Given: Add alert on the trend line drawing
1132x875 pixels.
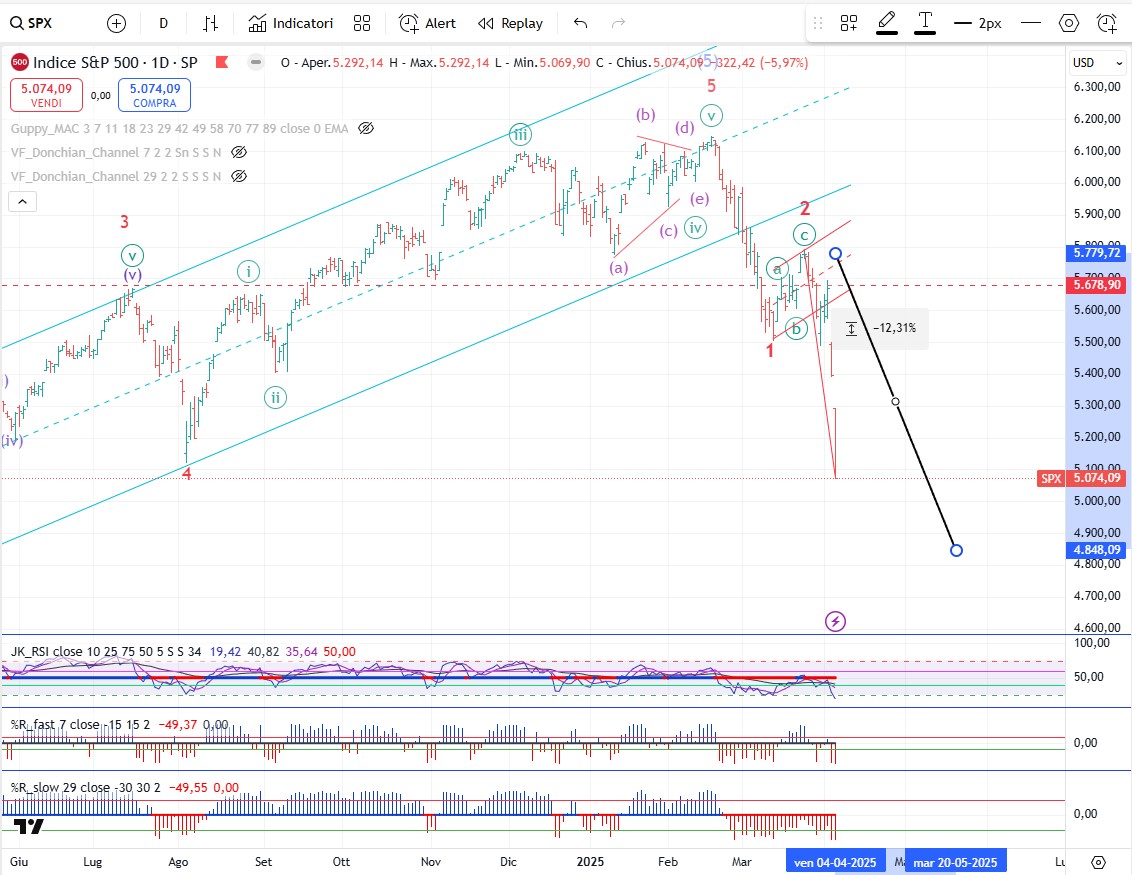Looking at the screenshot, I should click(x=1107, y=24).
